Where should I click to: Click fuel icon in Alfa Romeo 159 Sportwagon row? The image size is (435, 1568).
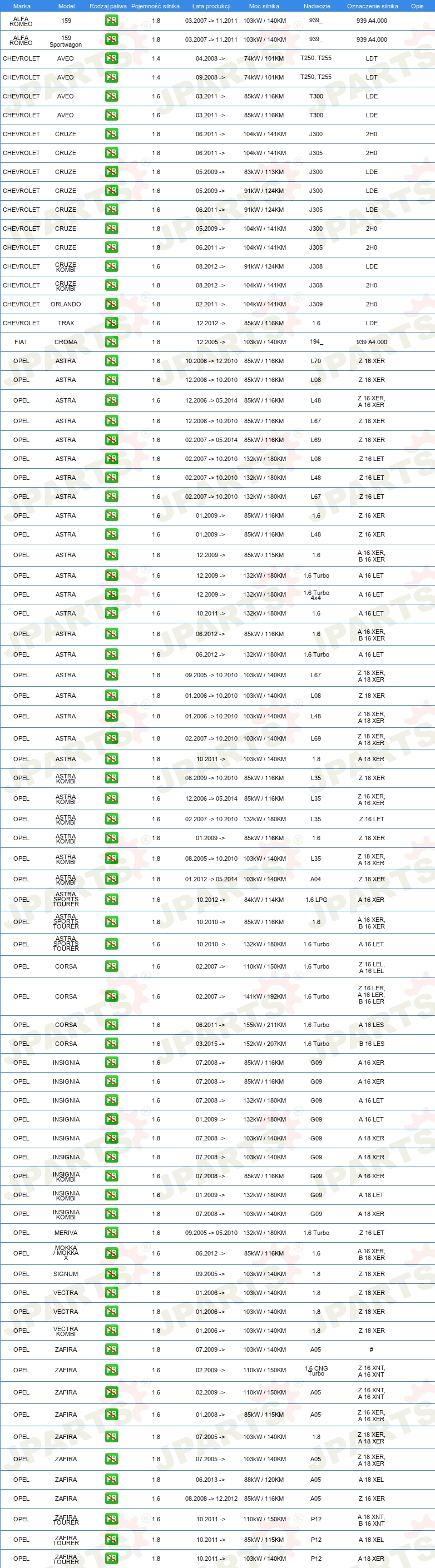[x=111, y=39]
